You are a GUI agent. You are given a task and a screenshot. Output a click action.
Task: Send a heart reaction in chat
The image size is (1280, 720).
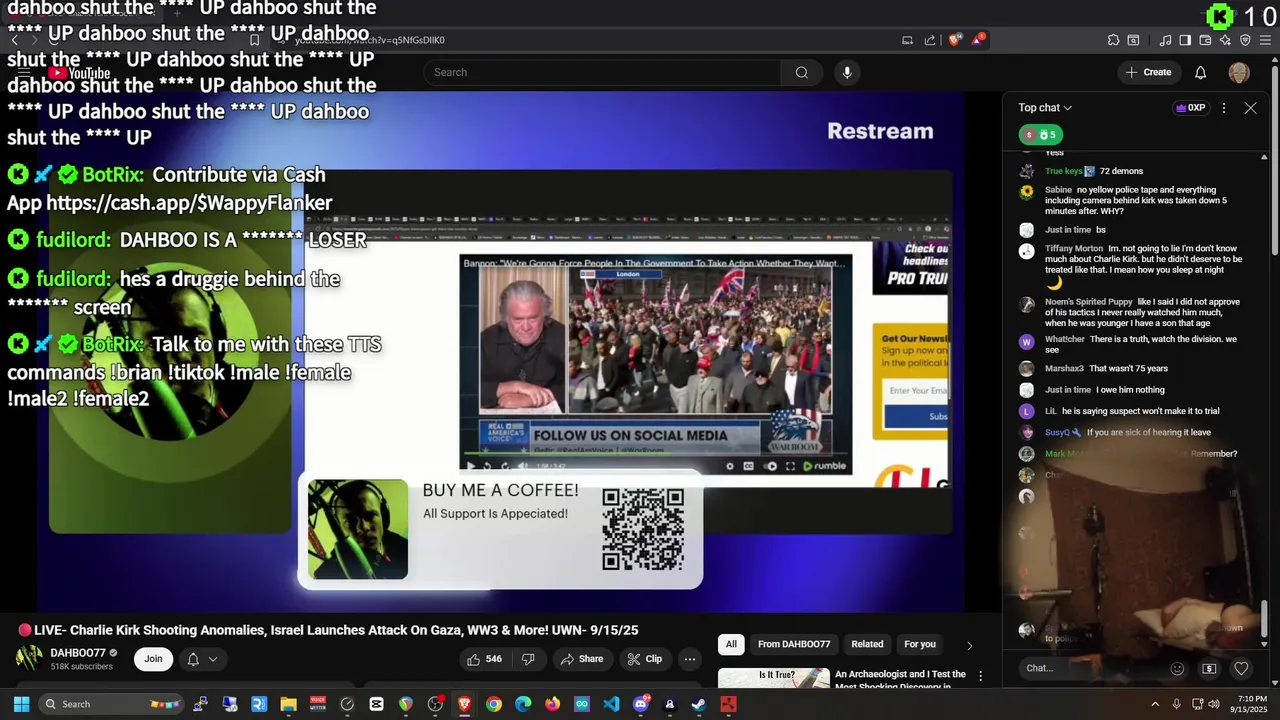point(1241,668)
